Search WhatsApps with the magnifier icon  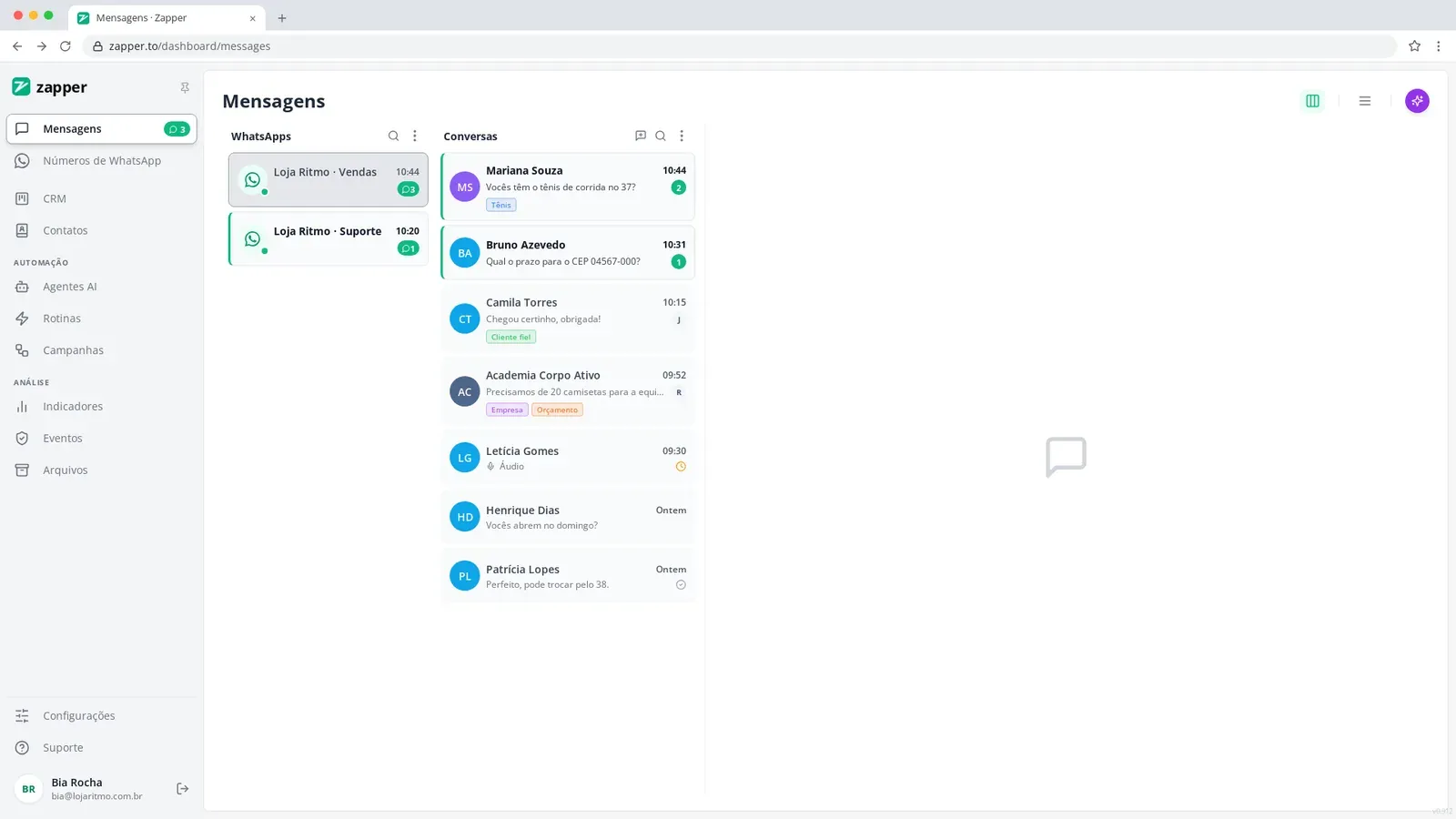393,136
